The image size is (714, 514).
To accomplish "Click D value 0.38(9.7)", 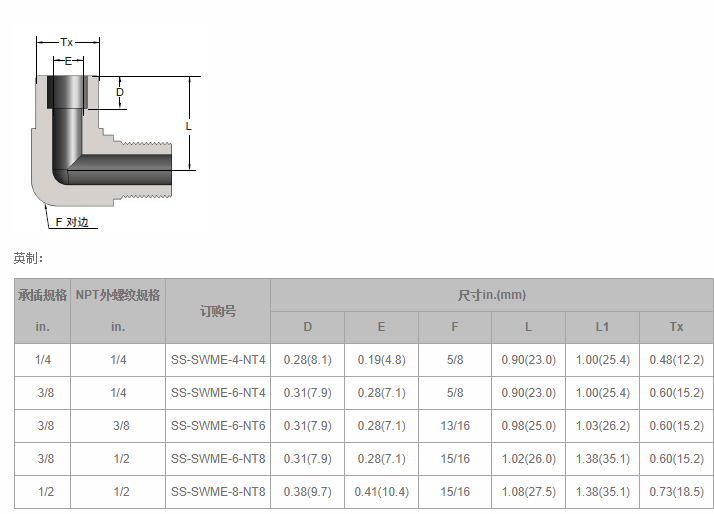I will pos(308,492).
